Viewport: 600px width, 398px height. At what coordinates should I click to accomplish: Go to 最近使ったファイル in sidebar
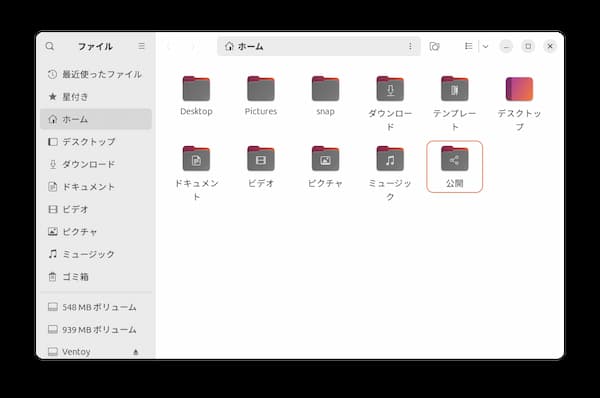(x=96, y=74)
